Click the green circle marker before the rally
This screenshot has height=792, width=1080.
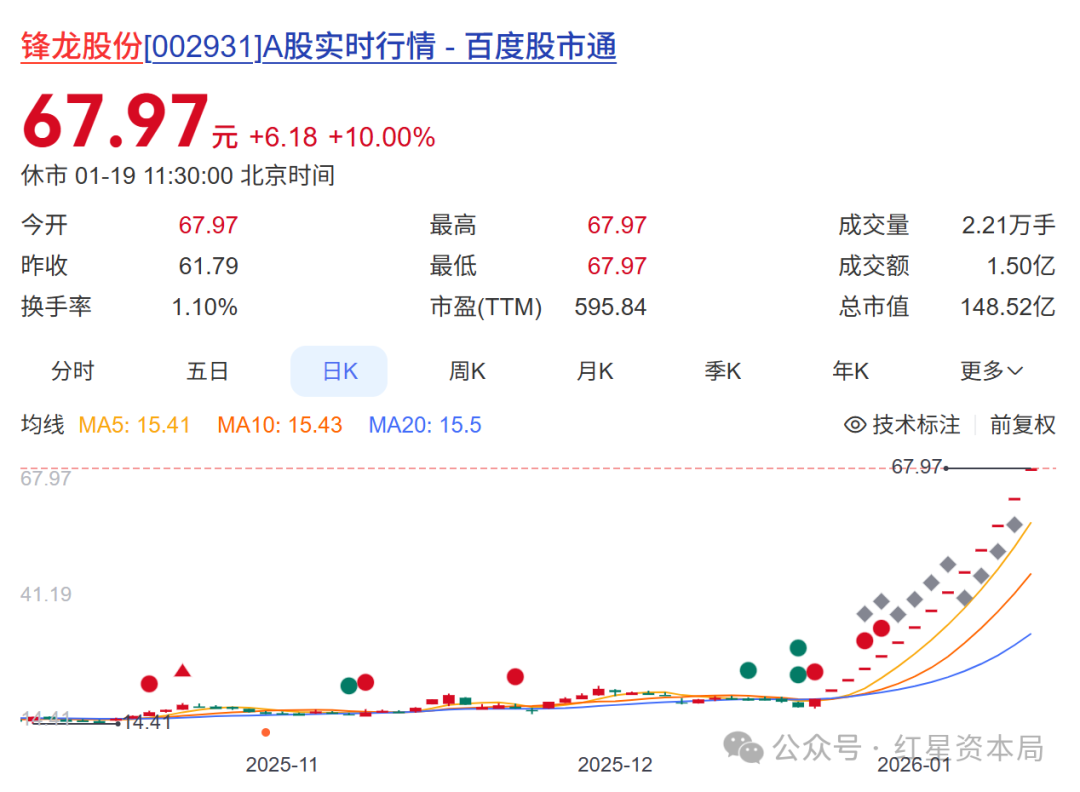pos(748,670)
